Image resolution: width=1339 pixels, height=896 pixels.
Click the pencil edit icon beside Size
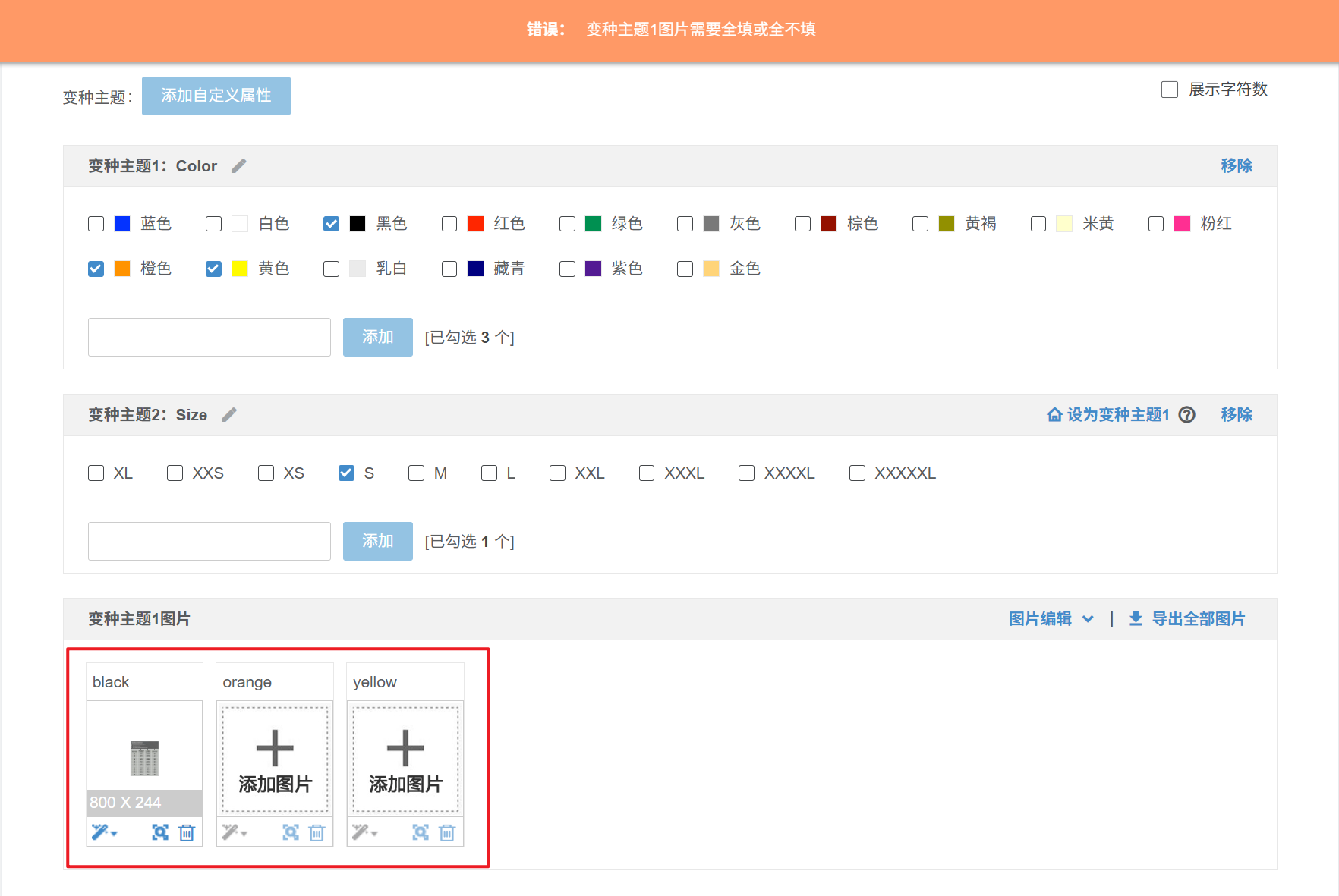229,415
